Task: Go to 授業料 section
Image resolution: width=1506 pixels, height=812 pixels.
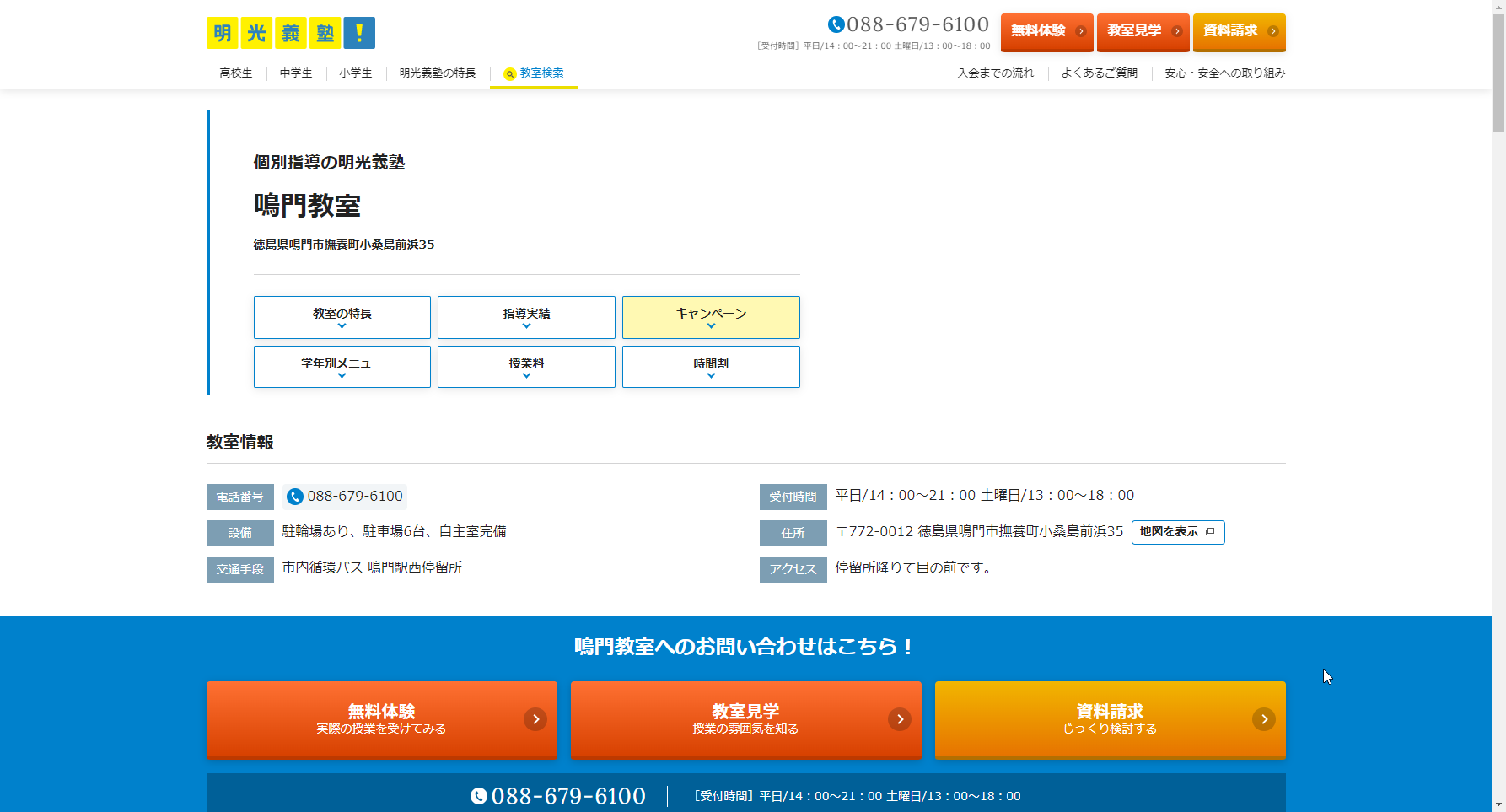Action: (x=526, y=367)
